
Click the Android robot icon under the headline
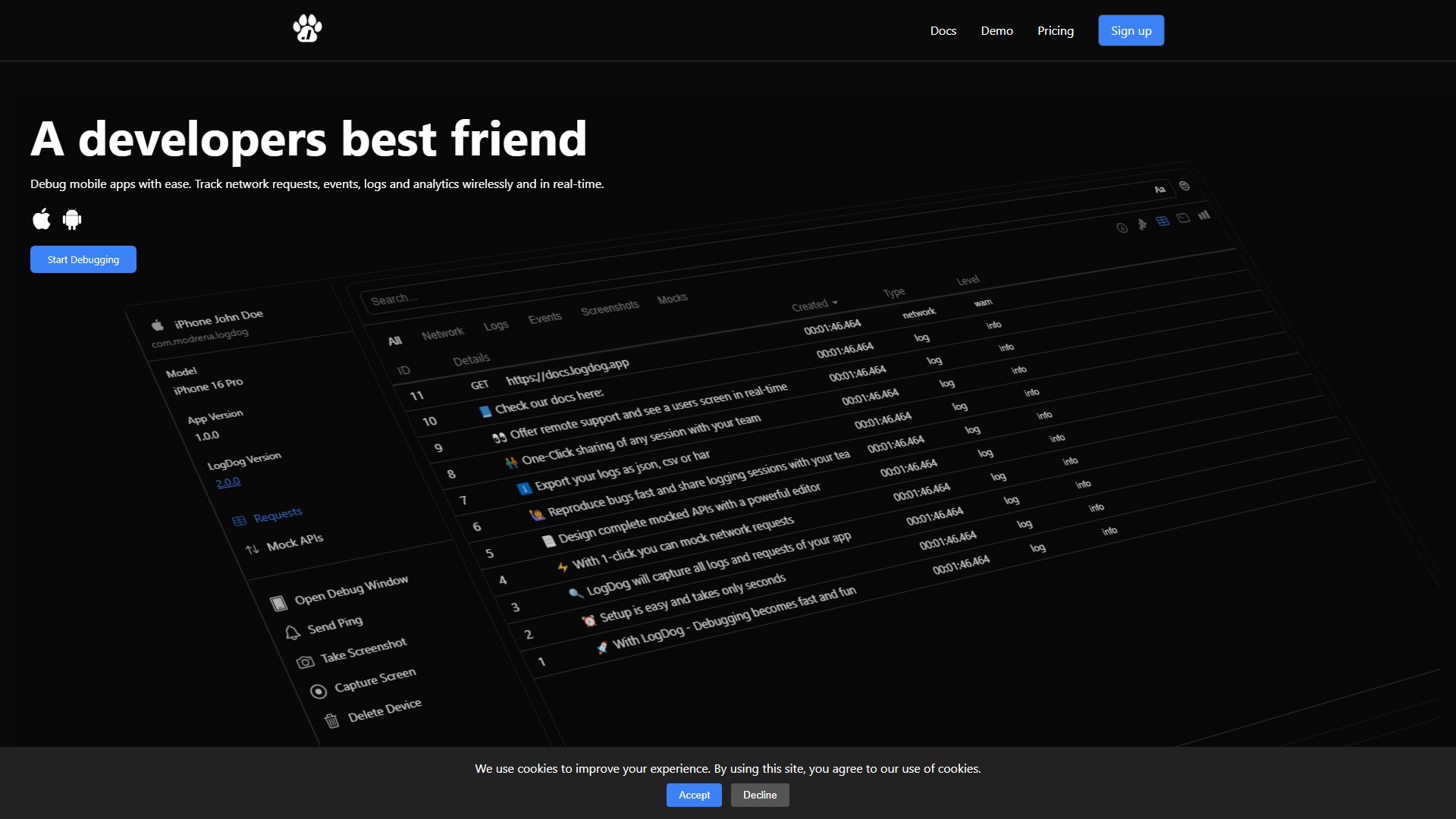click(72, 219)
